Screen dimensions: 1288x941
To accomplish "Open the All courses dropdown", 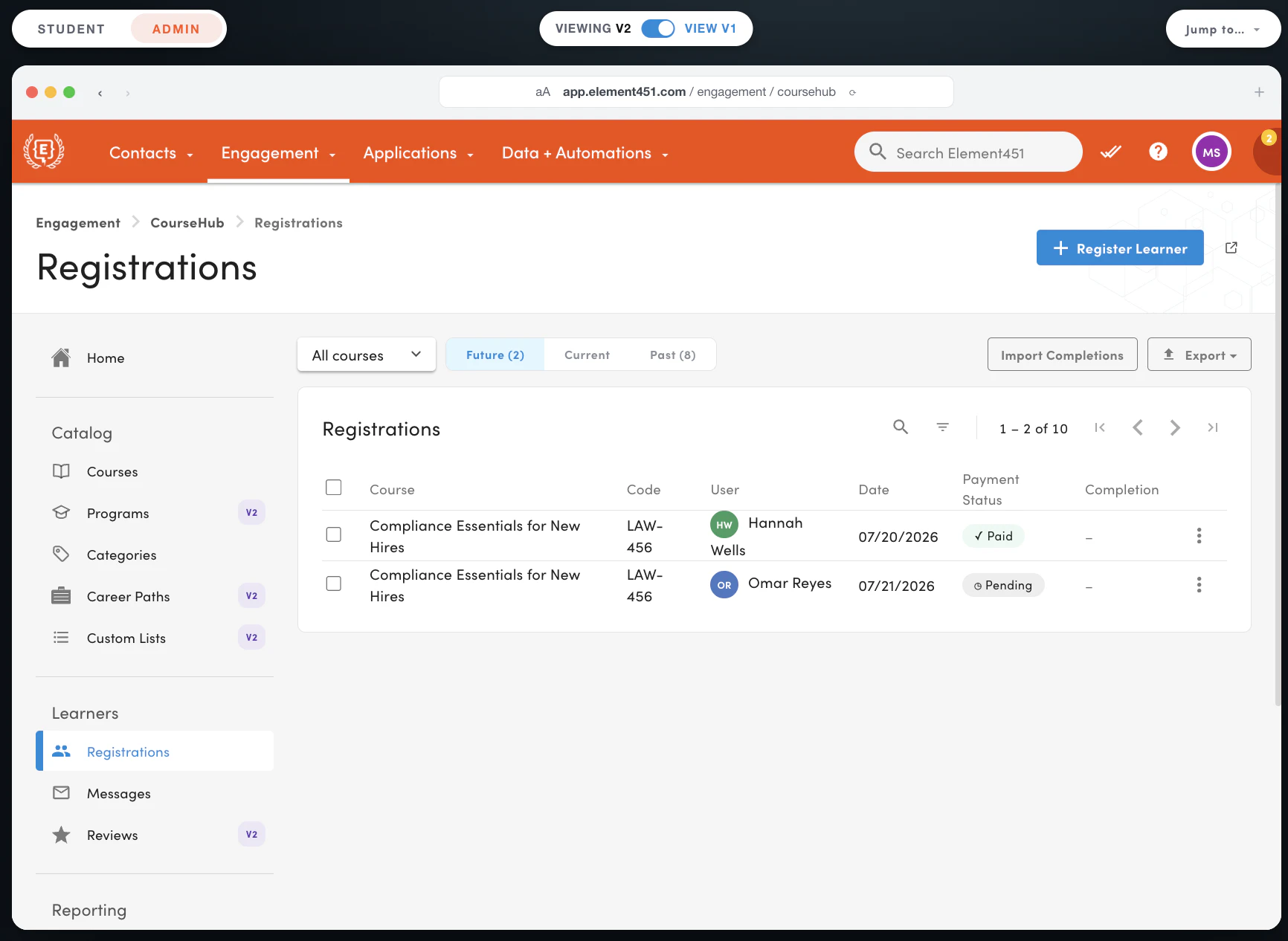I will pyautogui.click(x=367, y=355).
